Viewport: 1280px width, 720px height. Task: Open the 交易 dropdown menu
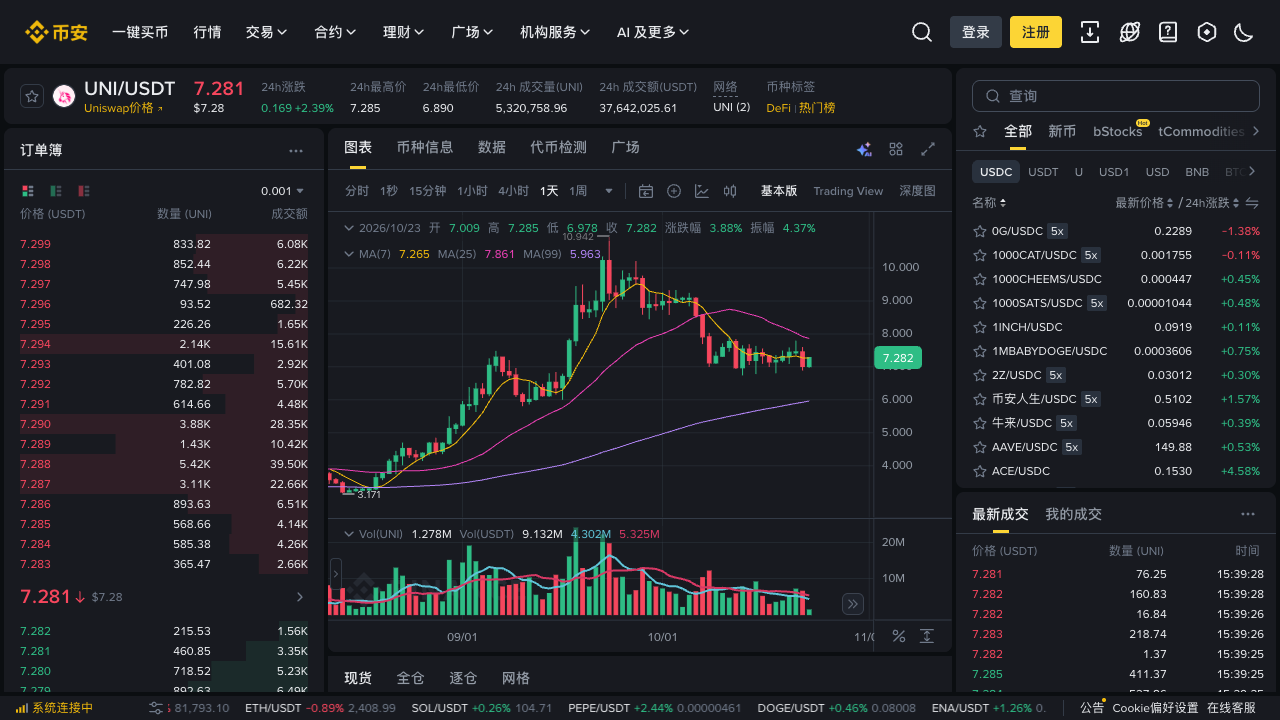[266, 32]
